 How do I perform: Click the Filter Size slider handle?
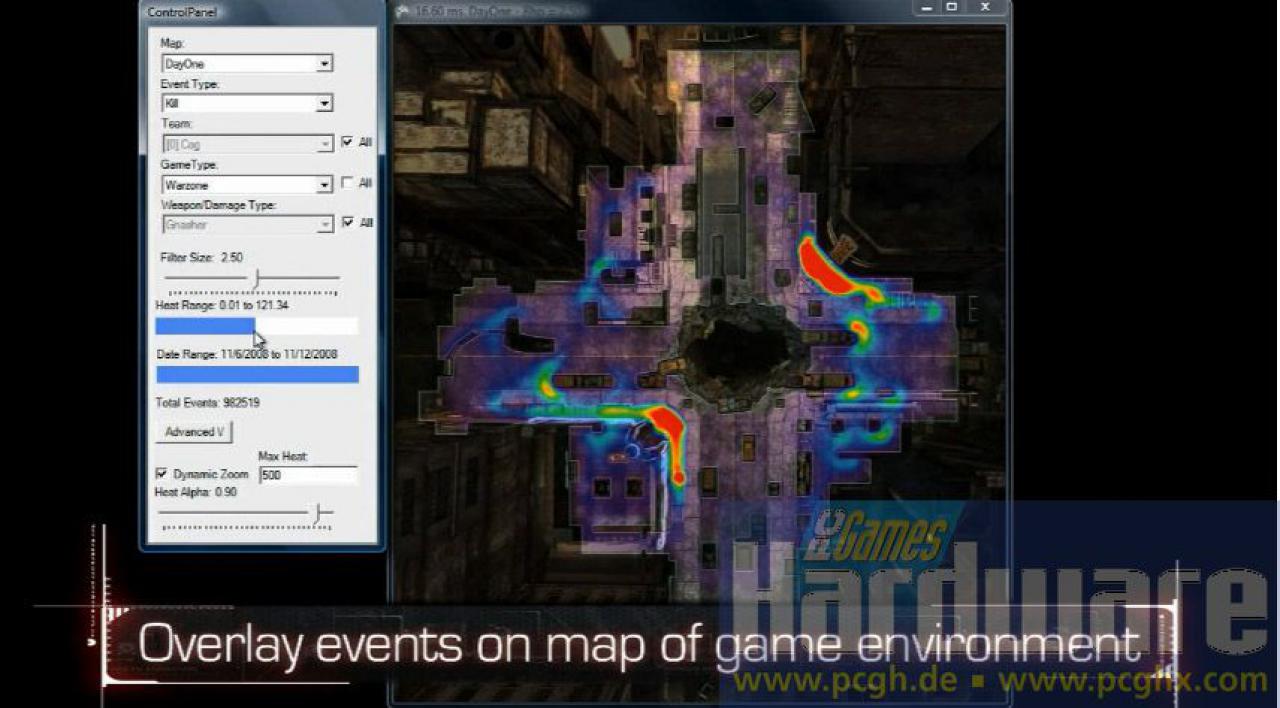click(257, 278)
